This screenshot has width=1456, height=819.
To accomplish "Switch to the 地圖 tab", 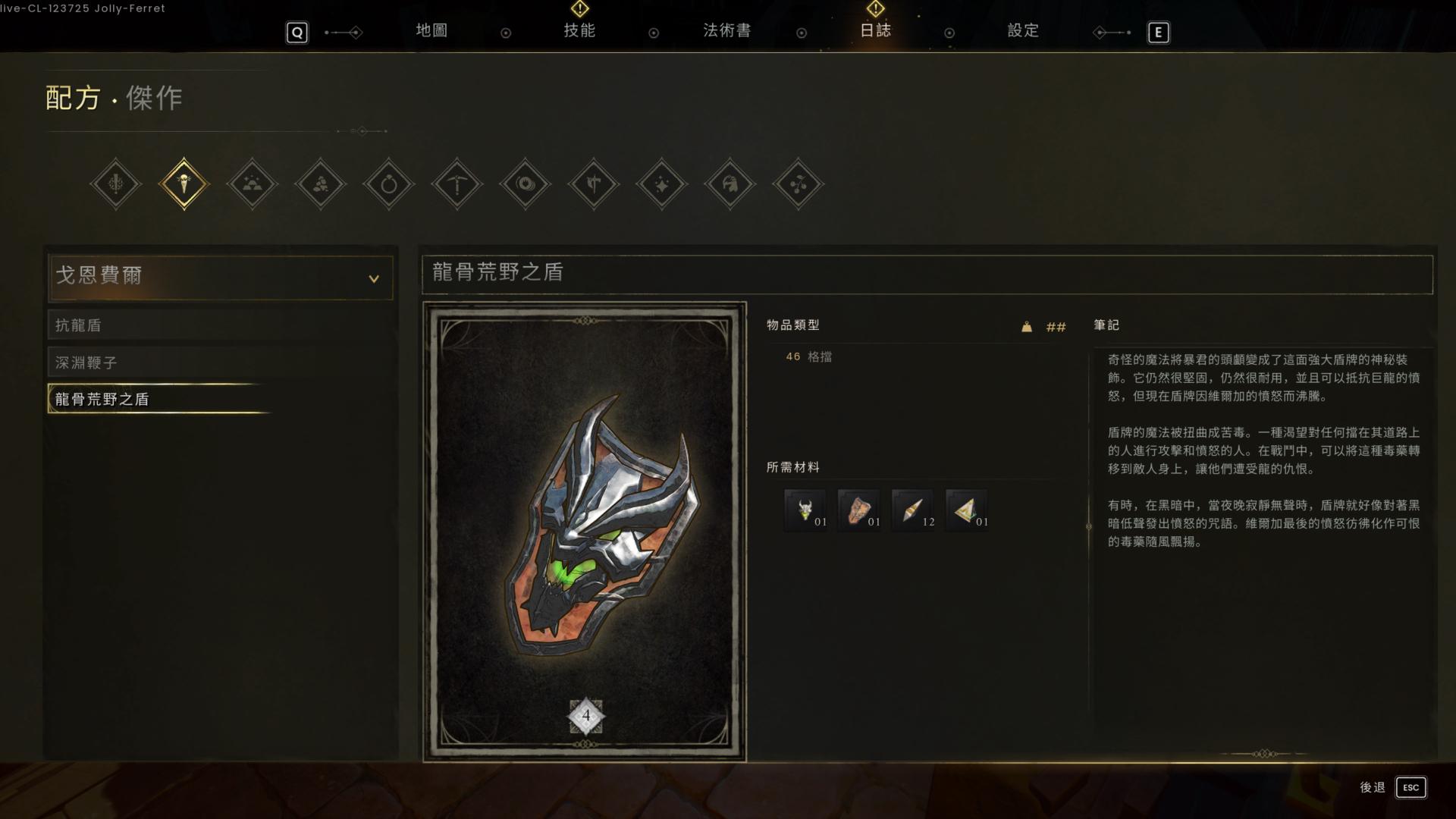I will coord(431,30).
